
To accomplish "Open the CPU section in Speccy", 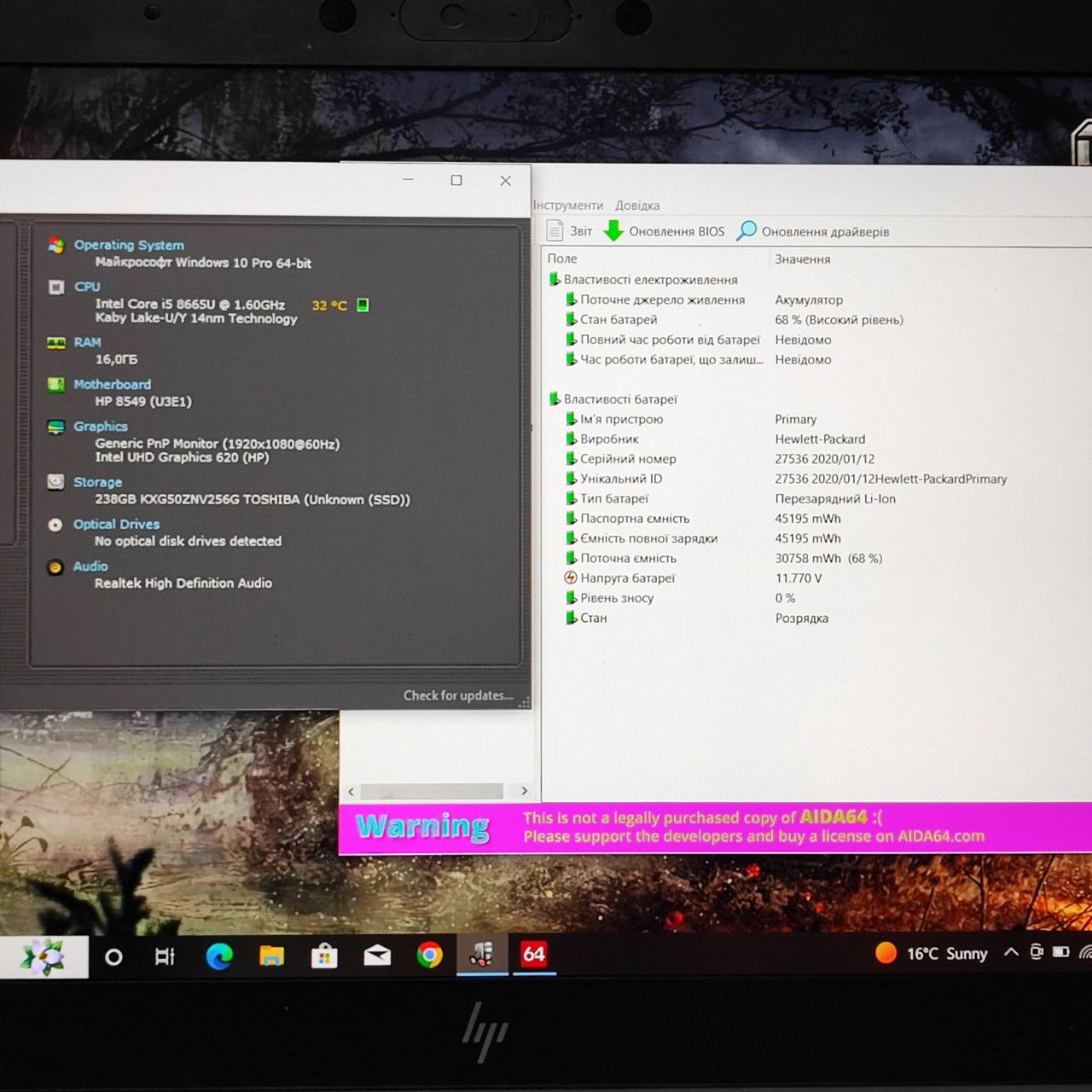I will [x=87, y=287].
